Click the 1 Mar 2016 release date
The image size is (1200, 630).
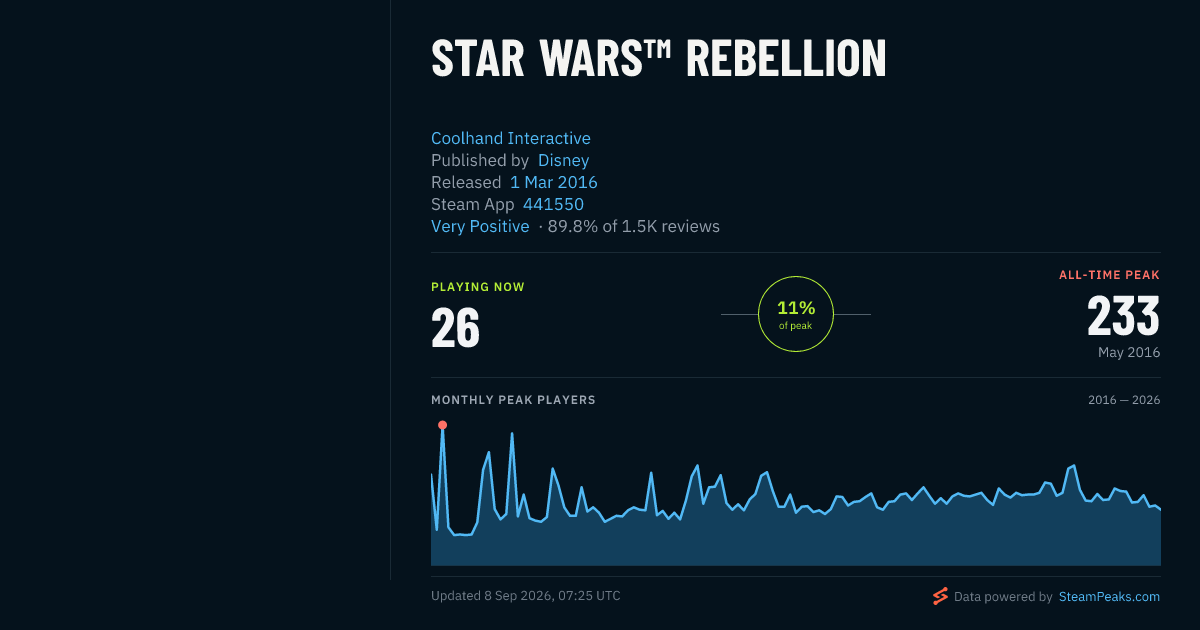[x=554, y=182]
